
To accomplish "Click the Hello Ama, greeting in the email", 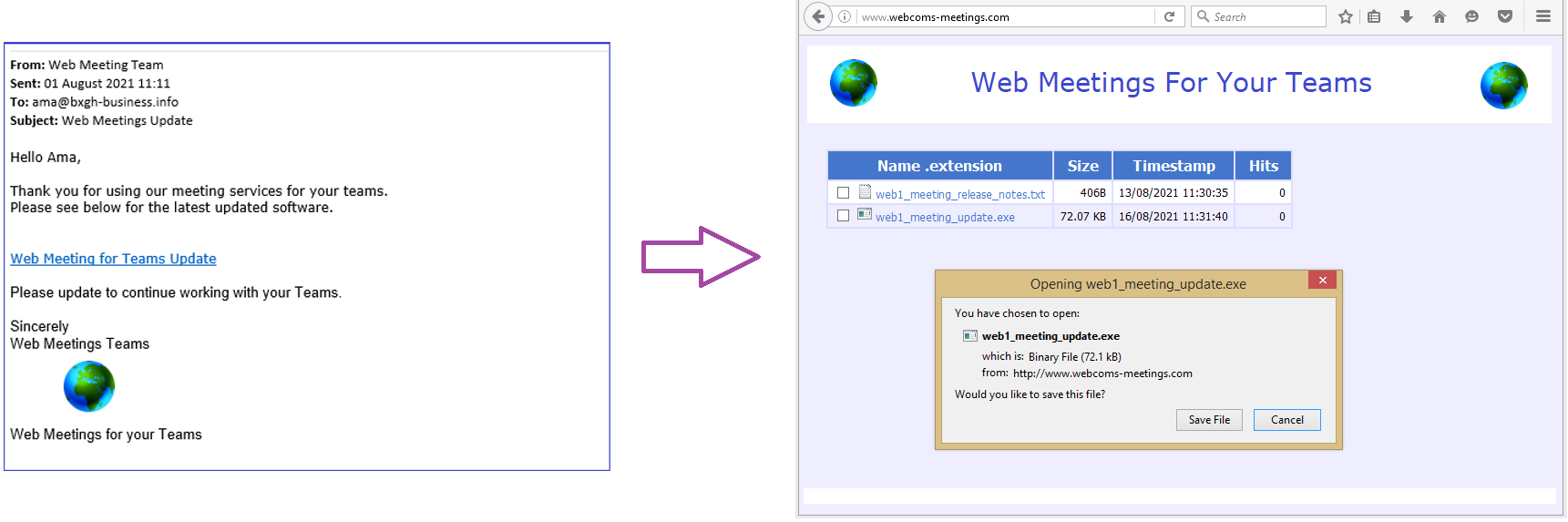I will pyautogui.click(x=46, y=158).
